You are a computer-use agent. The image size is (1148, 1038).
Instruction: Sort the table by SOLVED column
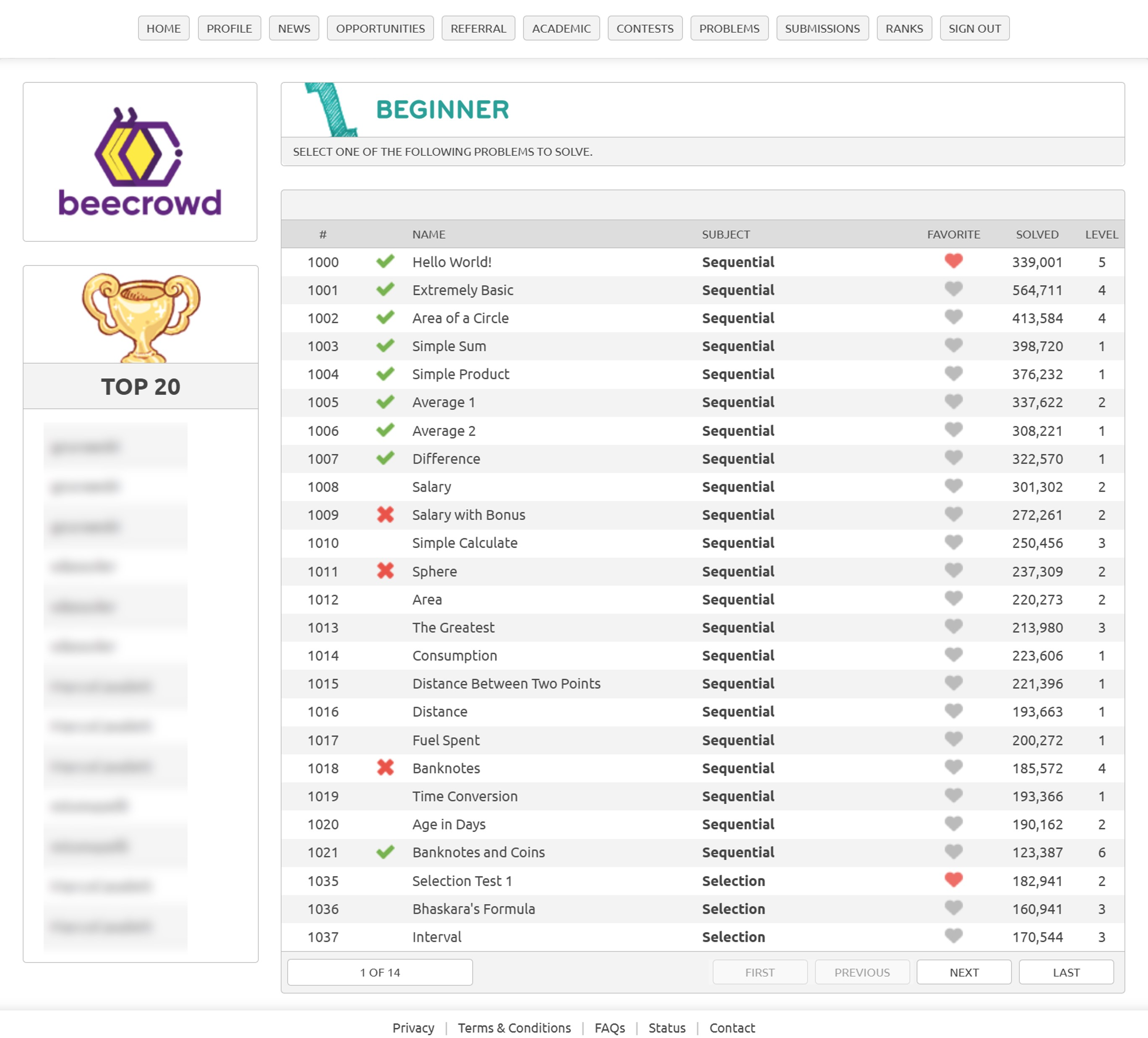(1036, 234)
